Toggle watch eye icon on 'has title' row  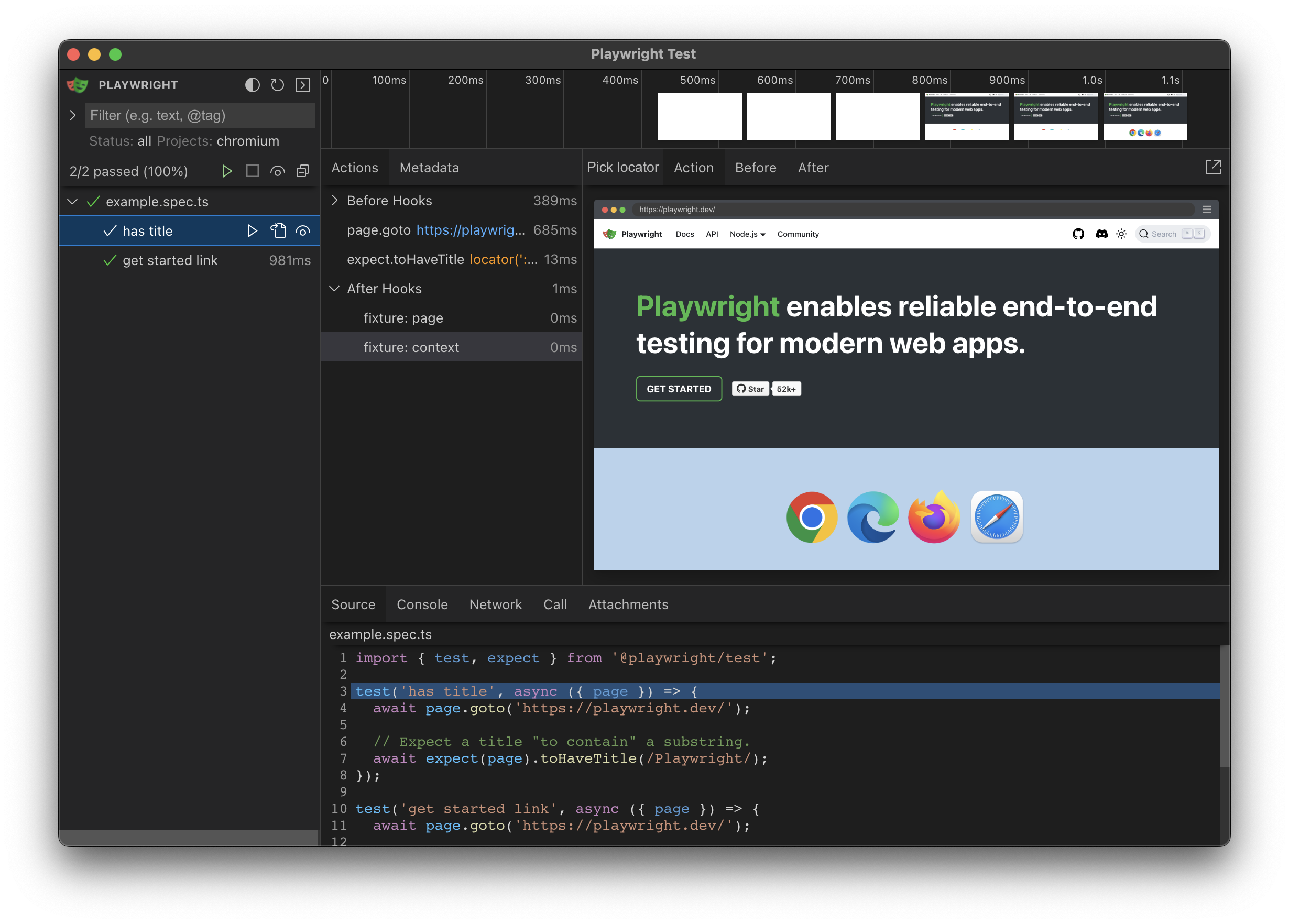(303, 230)
